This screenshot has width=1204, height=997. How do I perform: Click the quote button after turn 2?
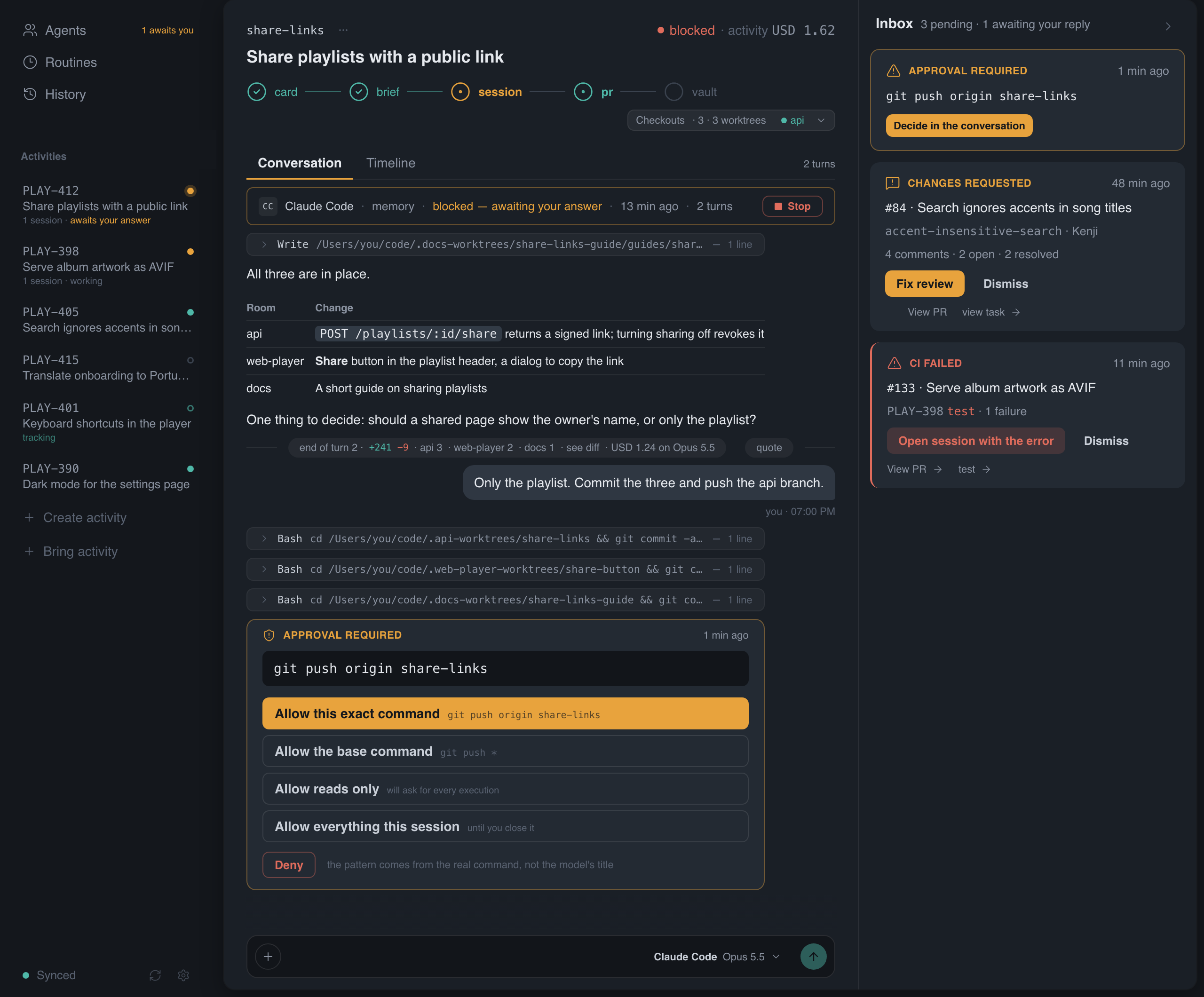[x=769, y=448]
